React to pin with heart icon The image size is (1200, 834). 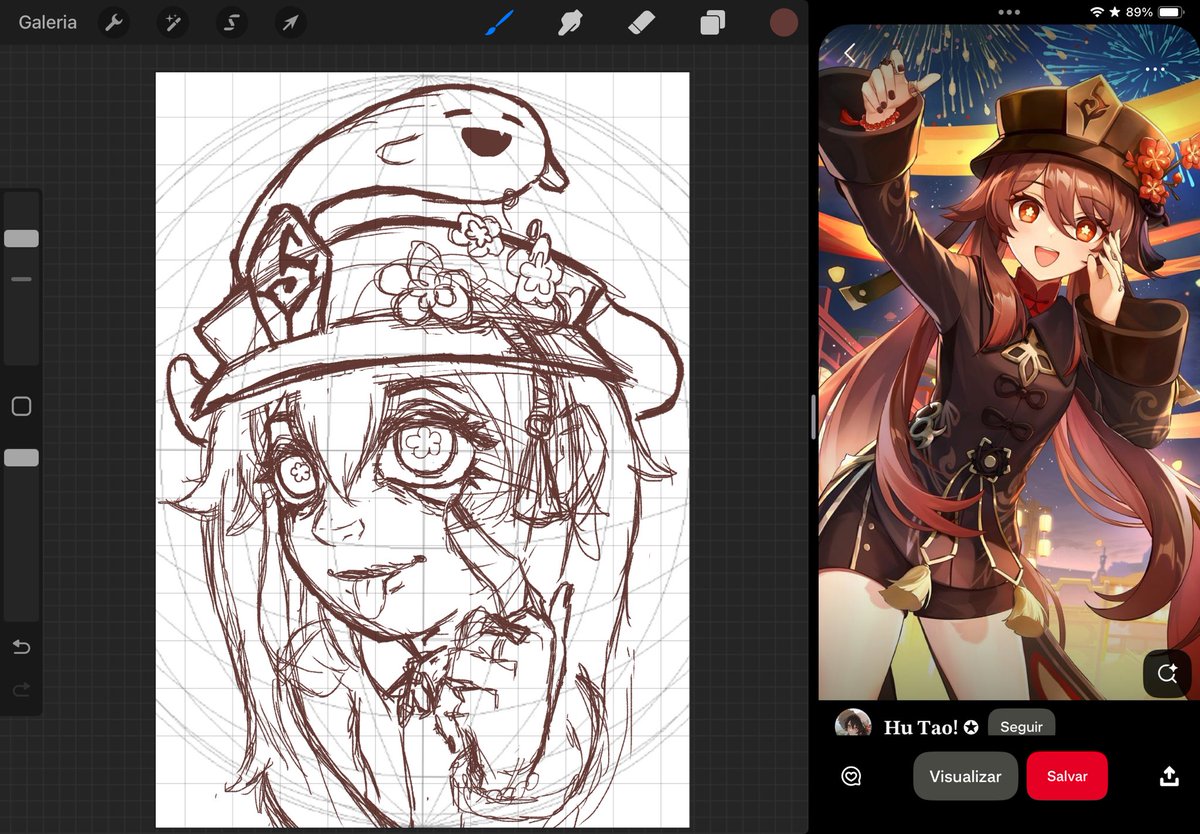851,776
